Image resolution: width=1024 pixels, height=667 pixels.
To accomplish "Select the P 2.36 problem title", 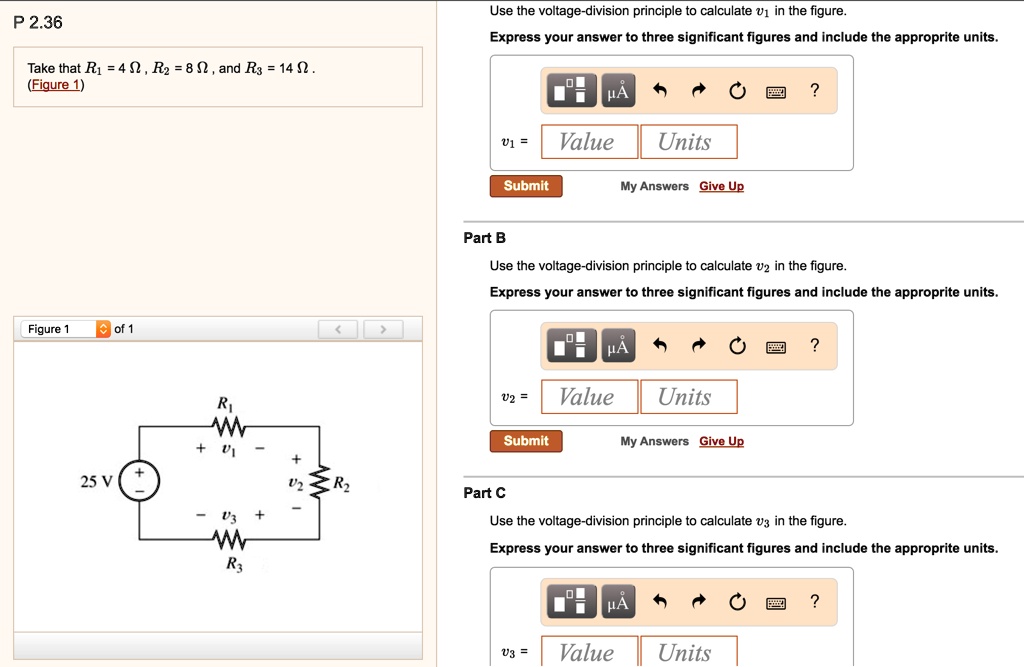I will 38,23.
